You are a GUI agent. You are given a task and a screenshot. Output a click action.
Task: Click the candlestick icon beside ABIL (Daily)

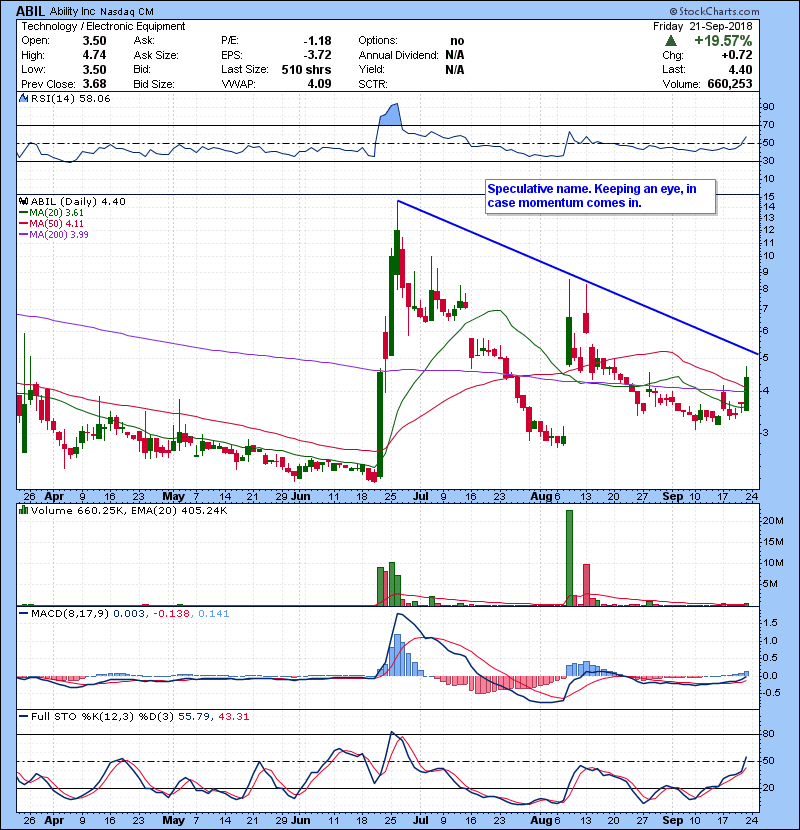[x=23, y=202]
